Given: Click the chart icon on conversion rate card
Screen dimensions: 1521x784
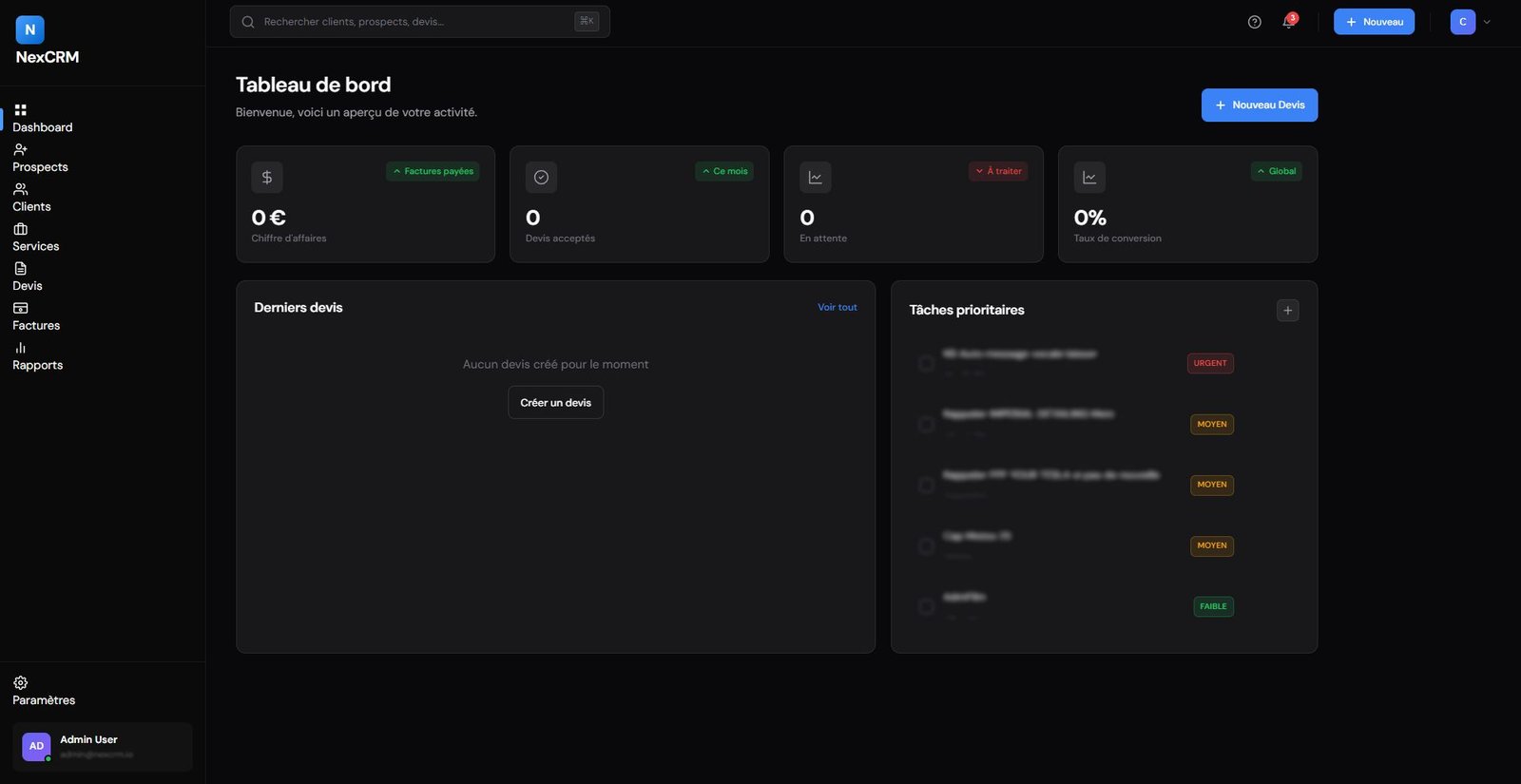Looking at the screenshot, I should (x=1089, y=178).
